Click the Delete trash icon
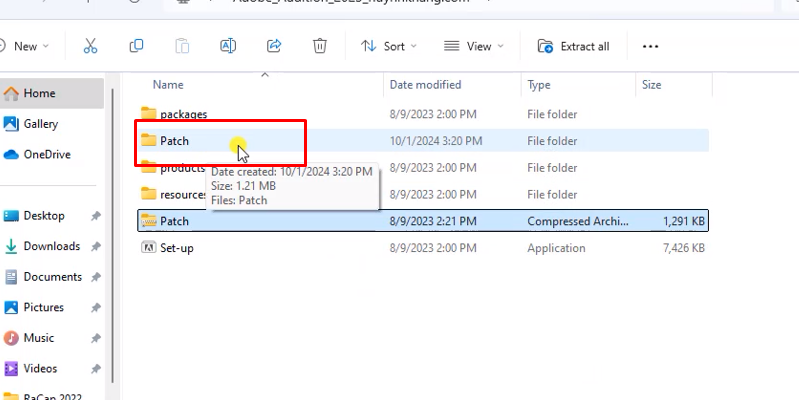Screen dimensions: 799x400 tap(319, 46)
